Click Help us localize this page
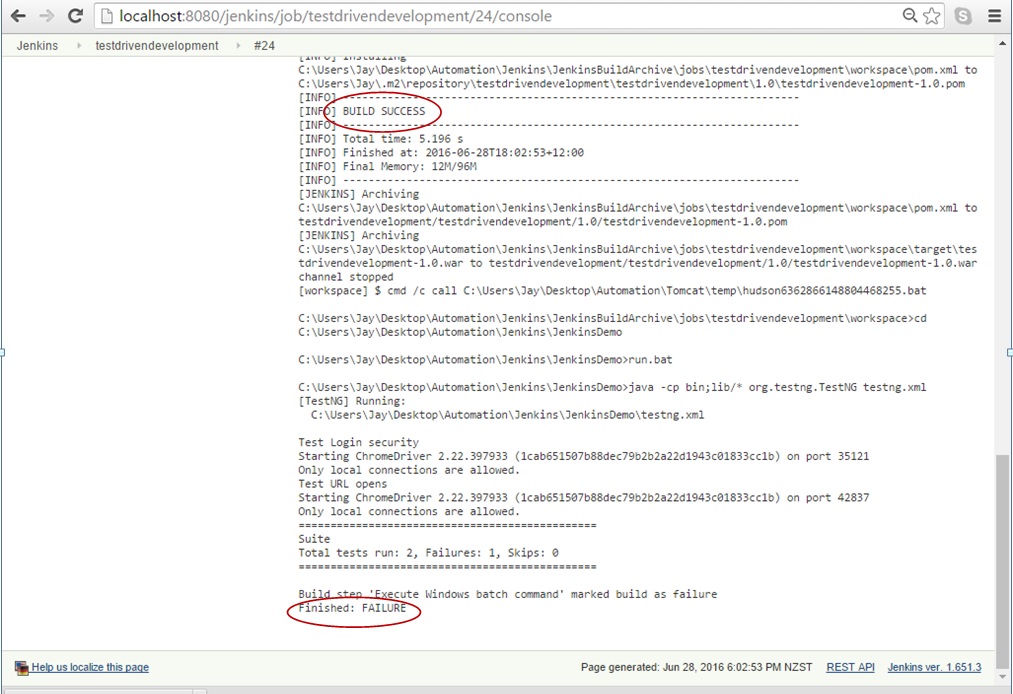This screenshot has height=694, width=1013. [90, 667]
